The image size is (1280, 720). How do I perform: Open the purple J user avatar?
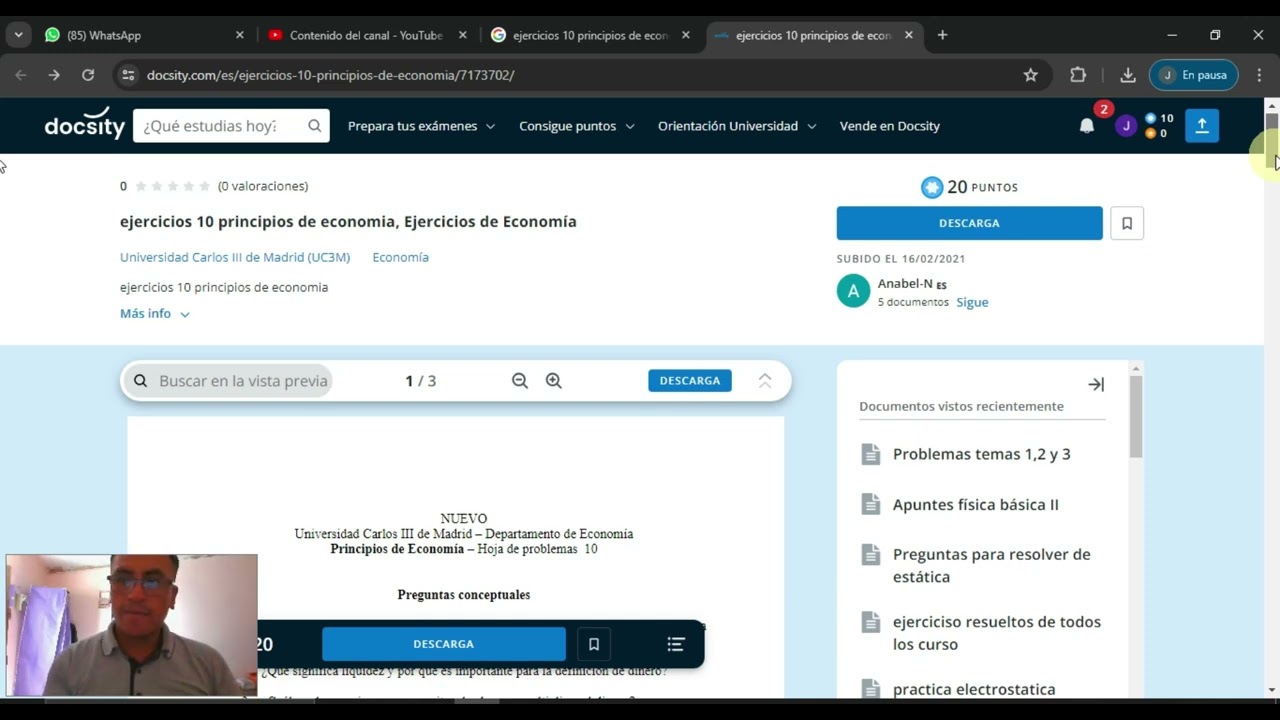pos(1126,126)
